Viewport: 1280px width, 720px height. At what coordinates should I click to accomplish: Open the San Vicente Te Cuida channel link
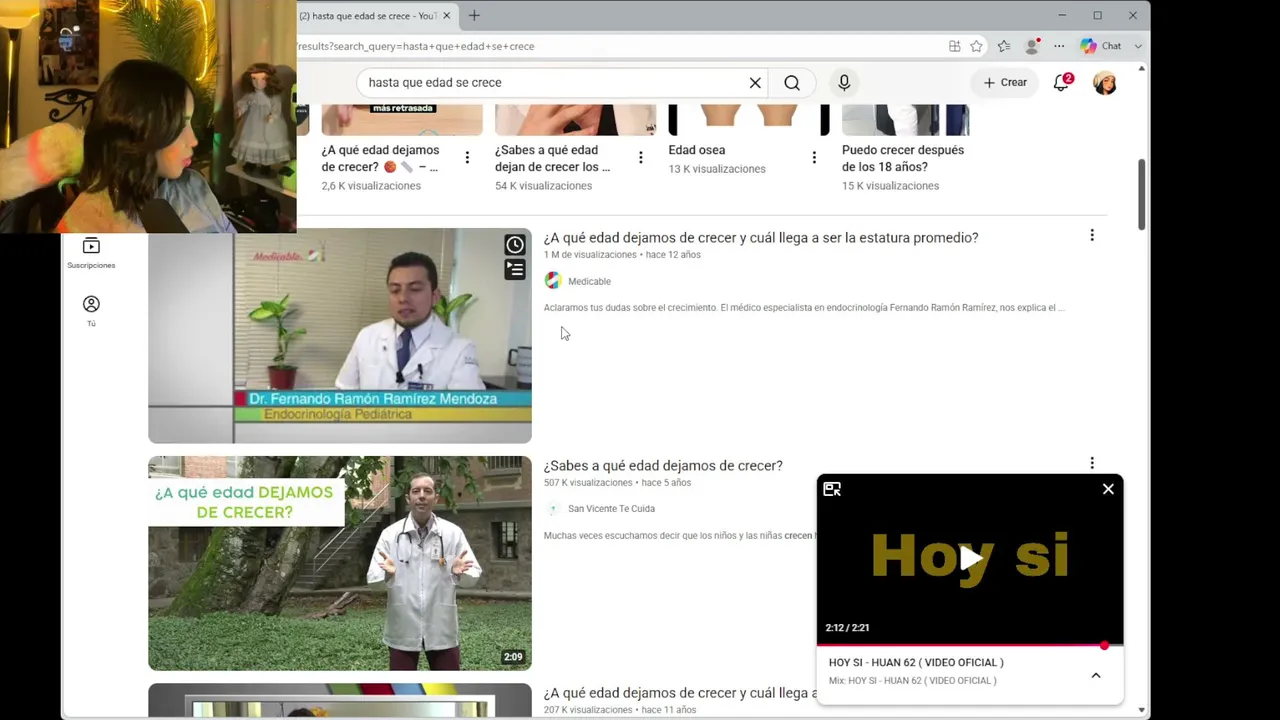tap(611, 509)
